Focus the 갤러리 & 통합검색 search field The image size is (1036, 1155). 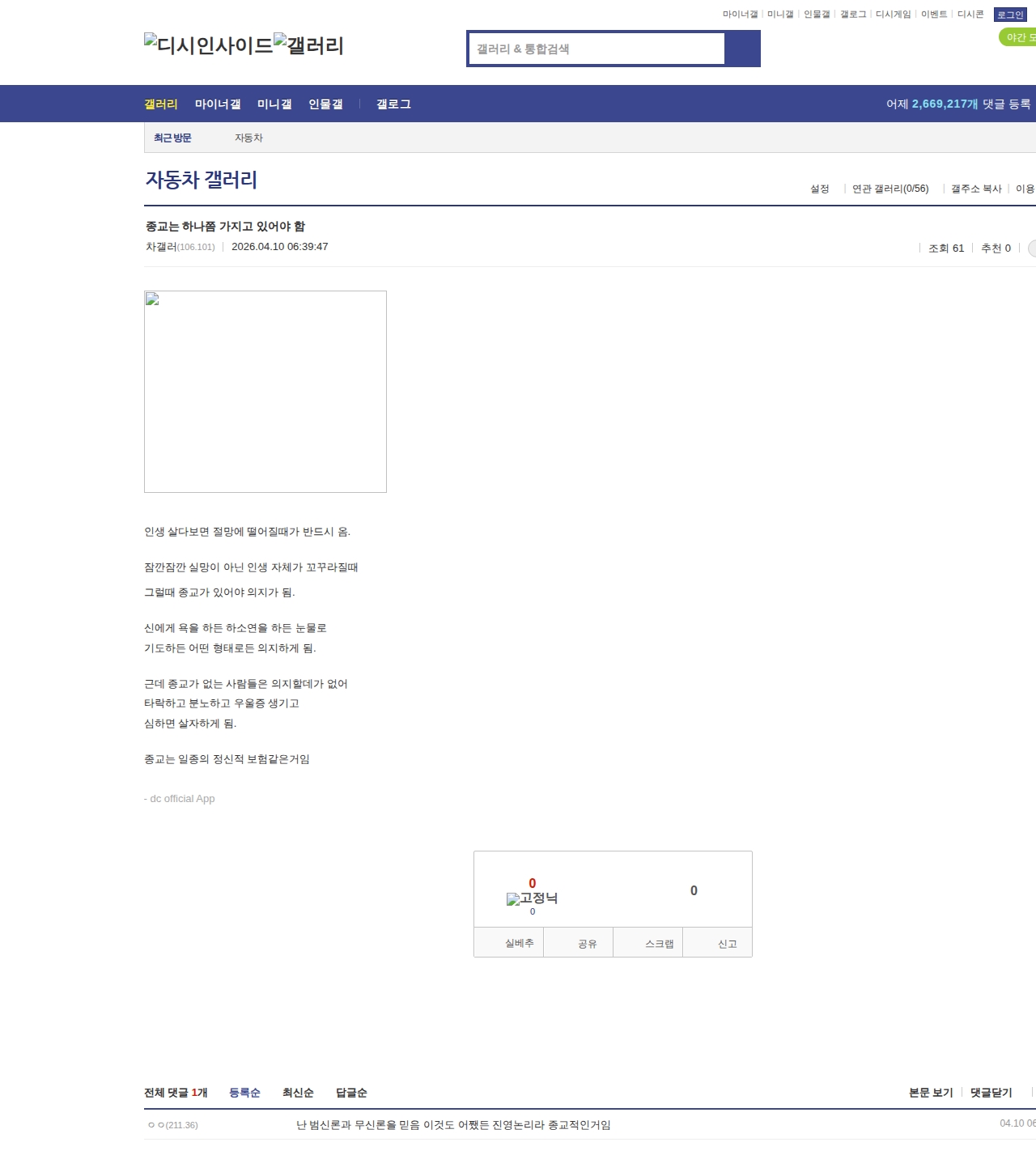pos(597,49)
